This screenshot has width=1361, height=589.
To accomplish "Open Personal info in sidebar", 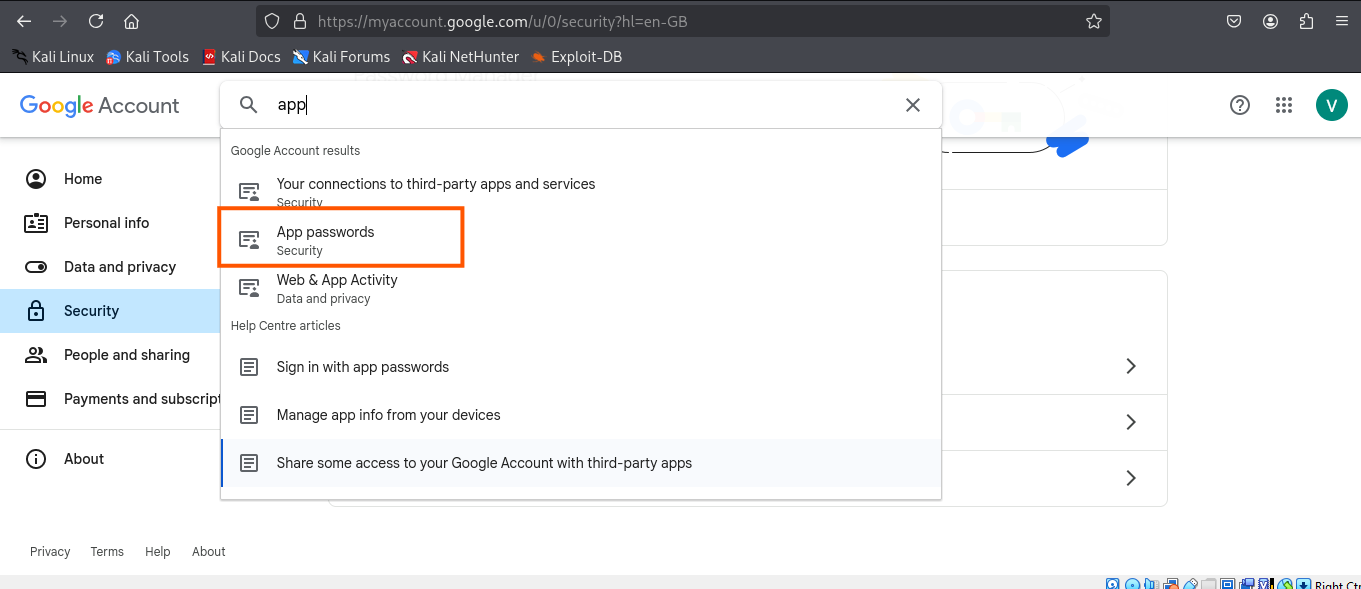I will [x=110, y=223].
